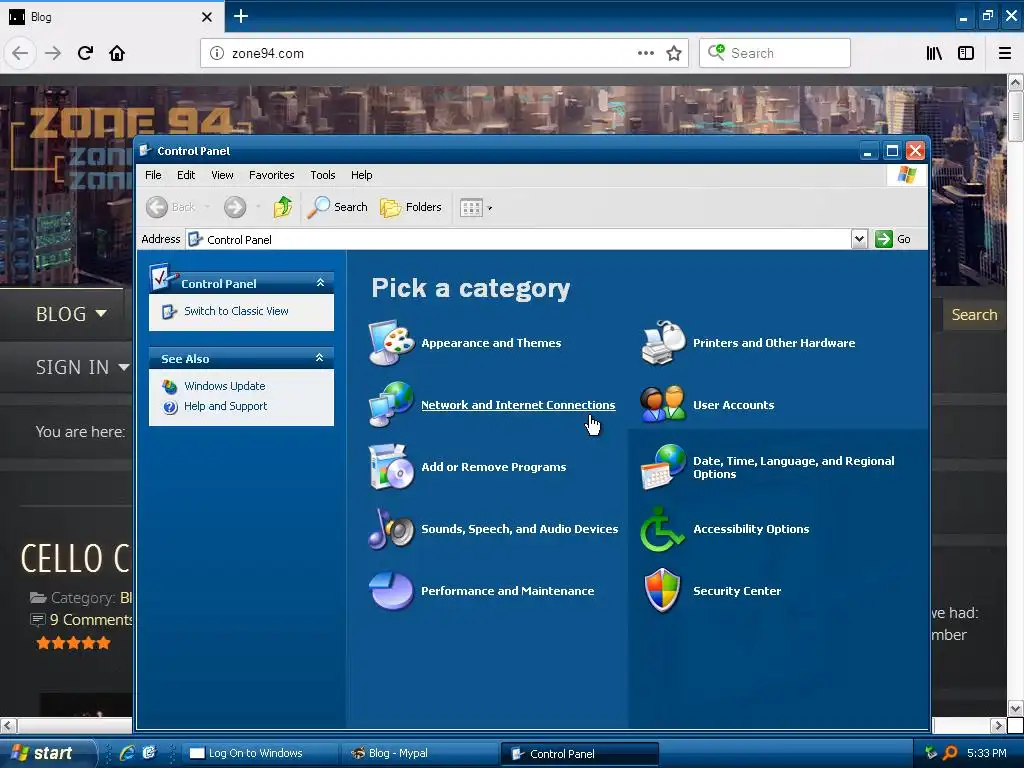Click the magnifier system tray icon
The height and width of the screenshot is (768, 1024).
click(950, 753)
